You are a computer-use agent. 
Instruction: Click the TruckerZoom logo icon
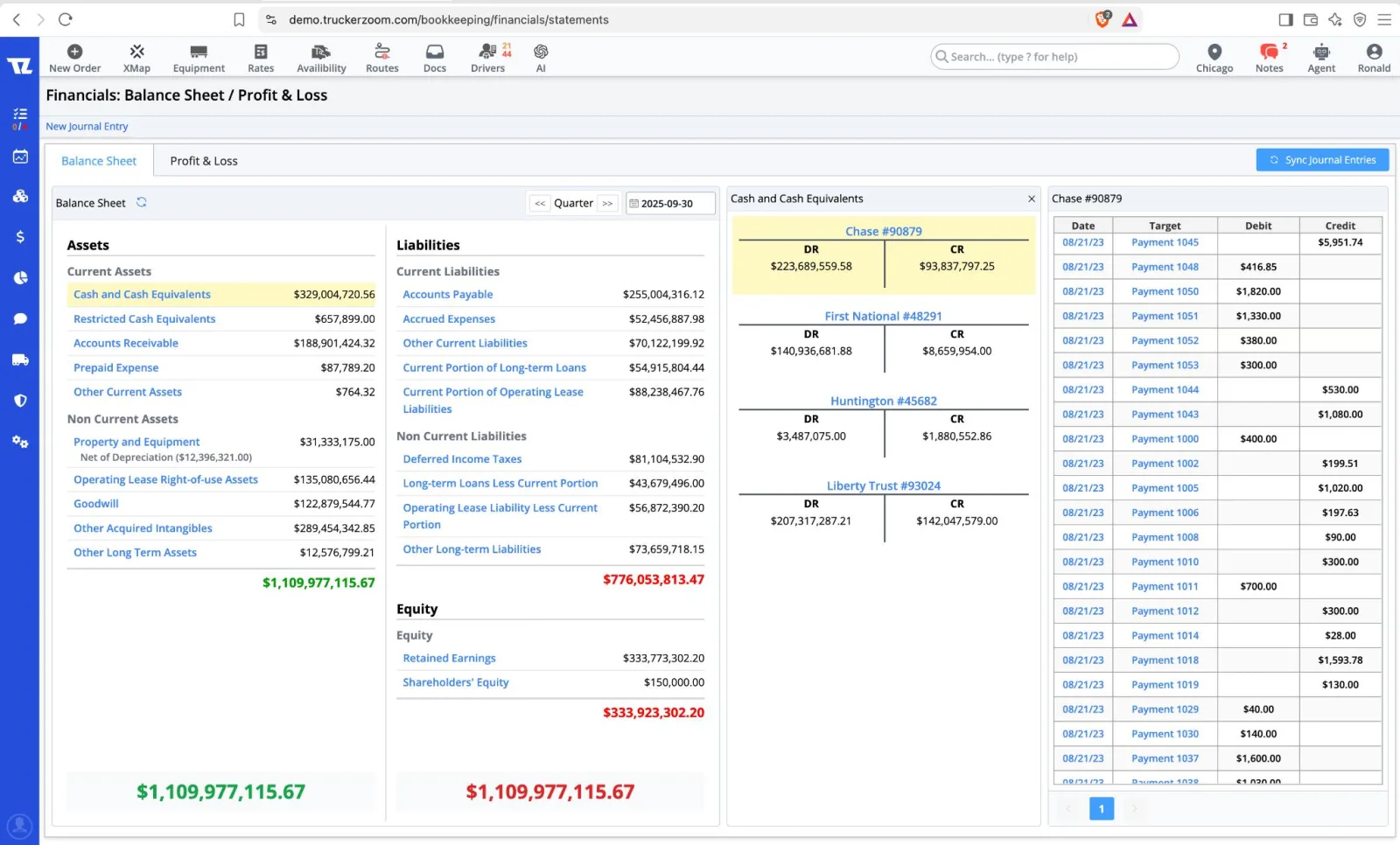coord(19,66)
